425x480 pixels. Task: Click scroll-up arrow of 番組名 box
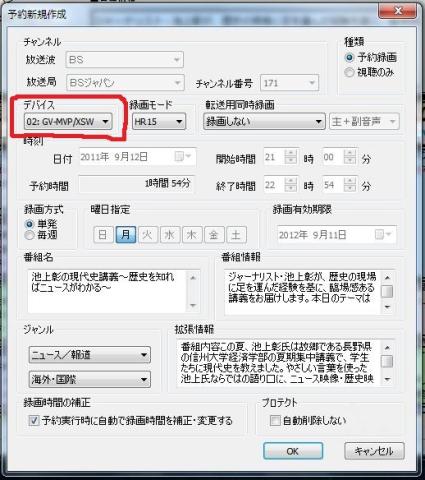pos(193,277)
